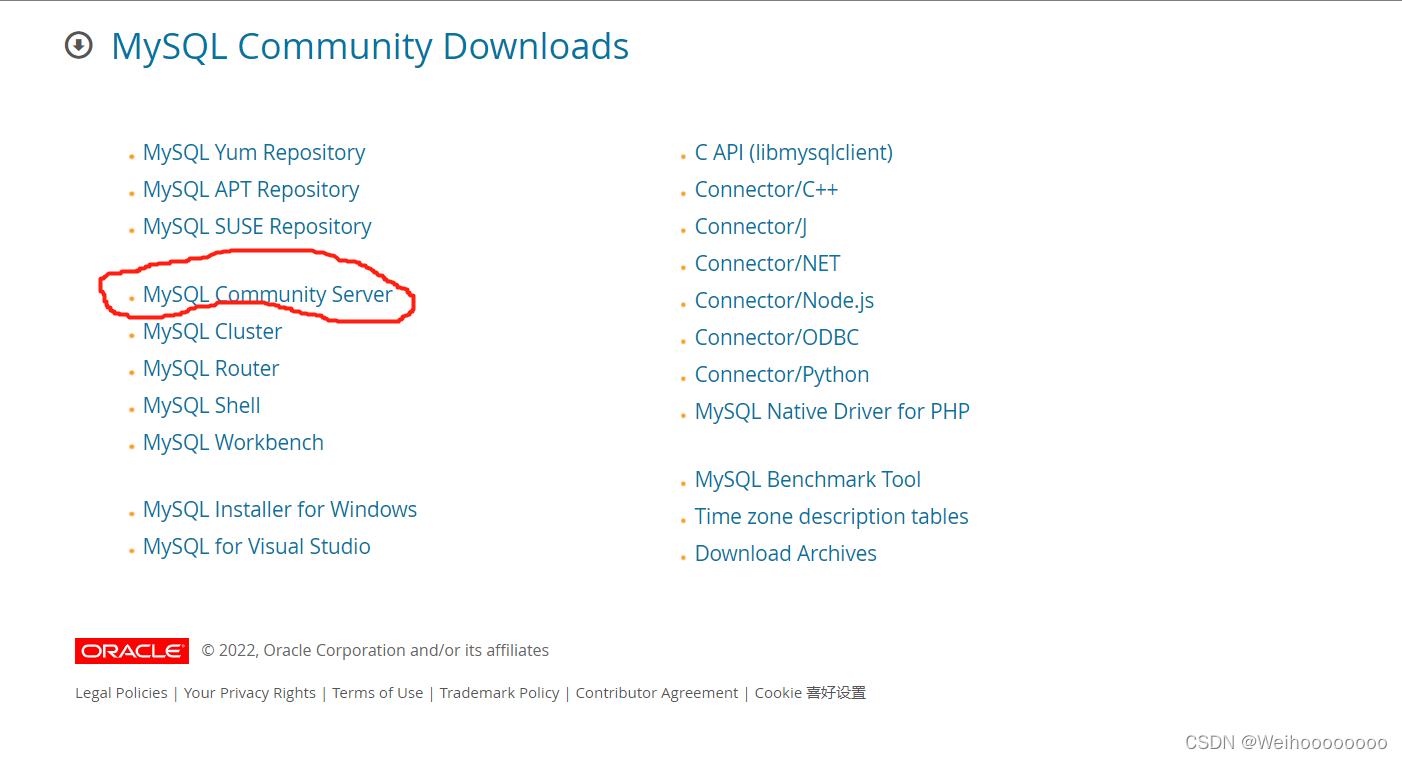
Task: Select MySQL for Visual Studio link
Action: coord(257,547)
